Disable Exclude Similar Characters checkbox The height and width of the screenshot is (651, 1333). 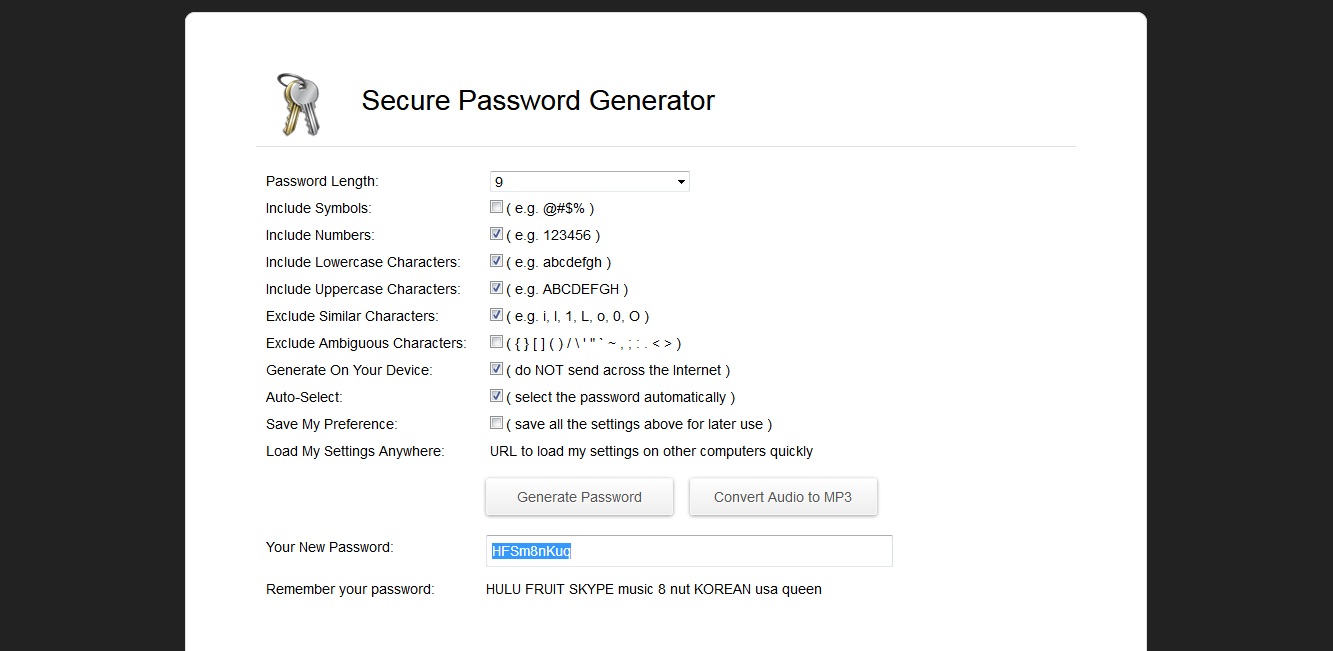tap(497, 316)
